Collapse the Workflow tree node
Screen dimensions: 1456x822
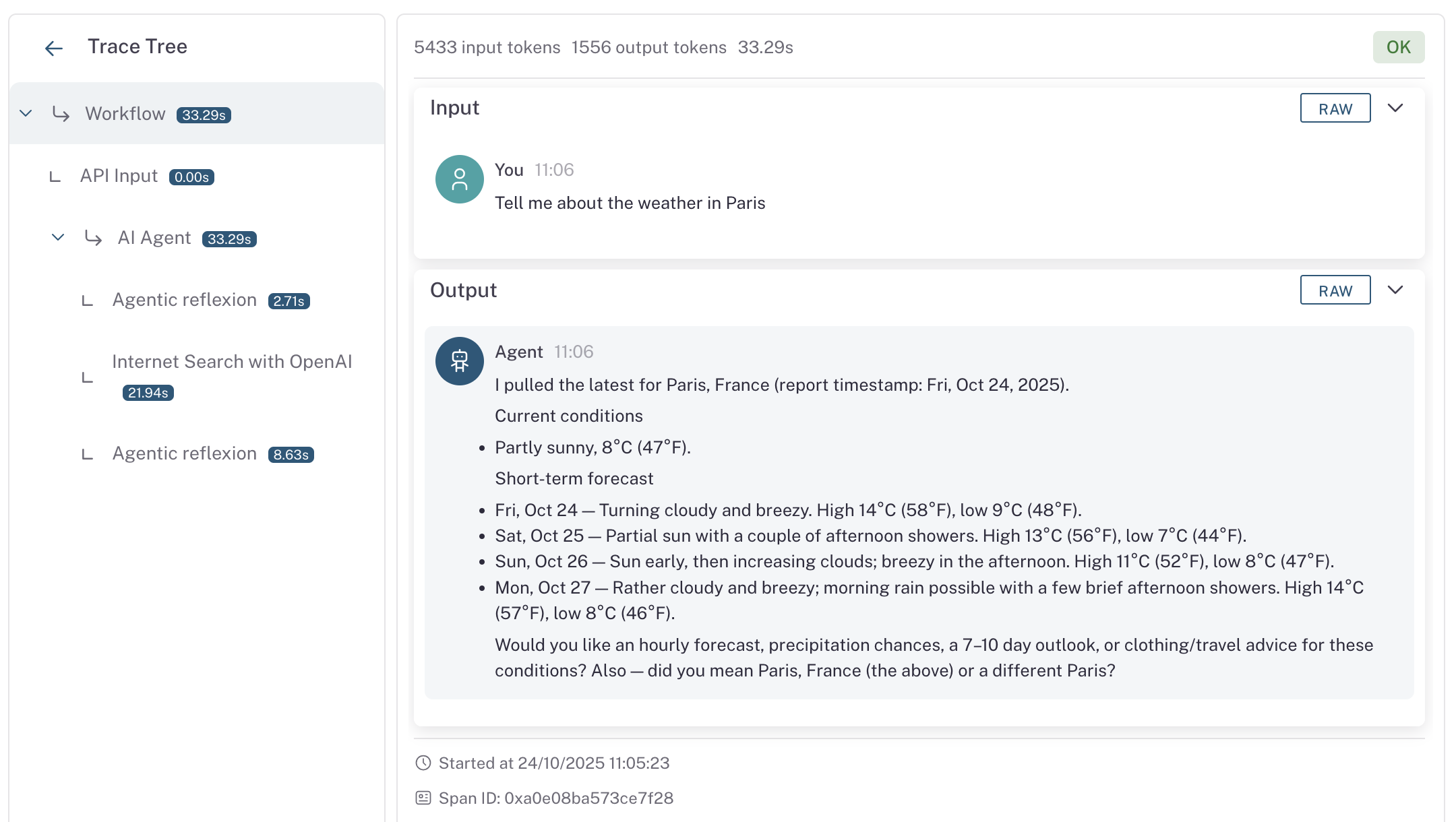click(x=26, y=114)
